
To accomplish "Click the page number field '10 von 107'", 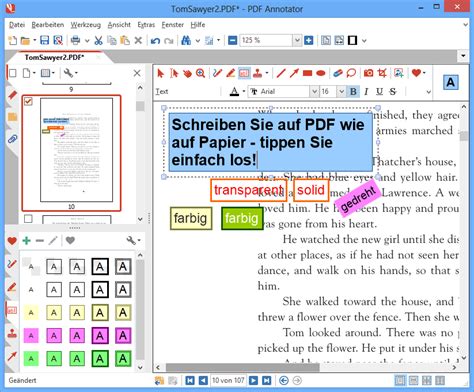I will click(228, 380).
